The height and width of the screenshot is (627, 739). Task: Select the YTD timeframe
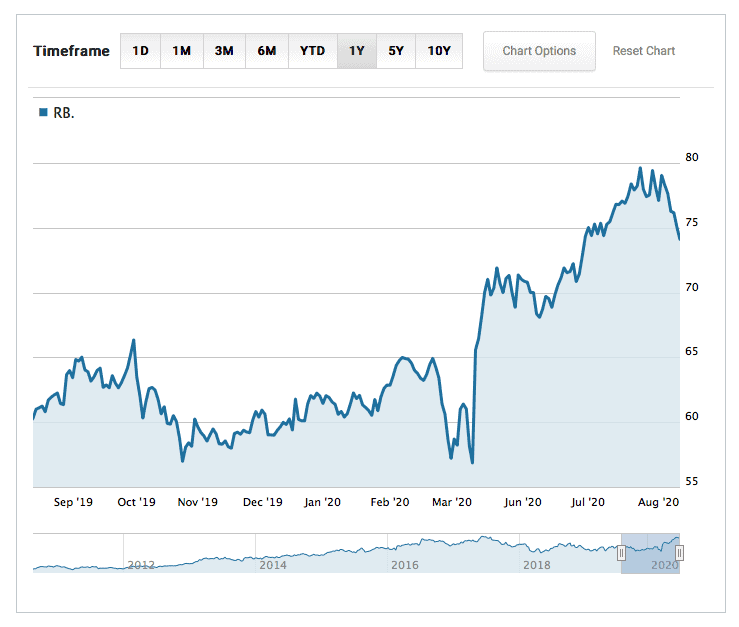point(312,51)
